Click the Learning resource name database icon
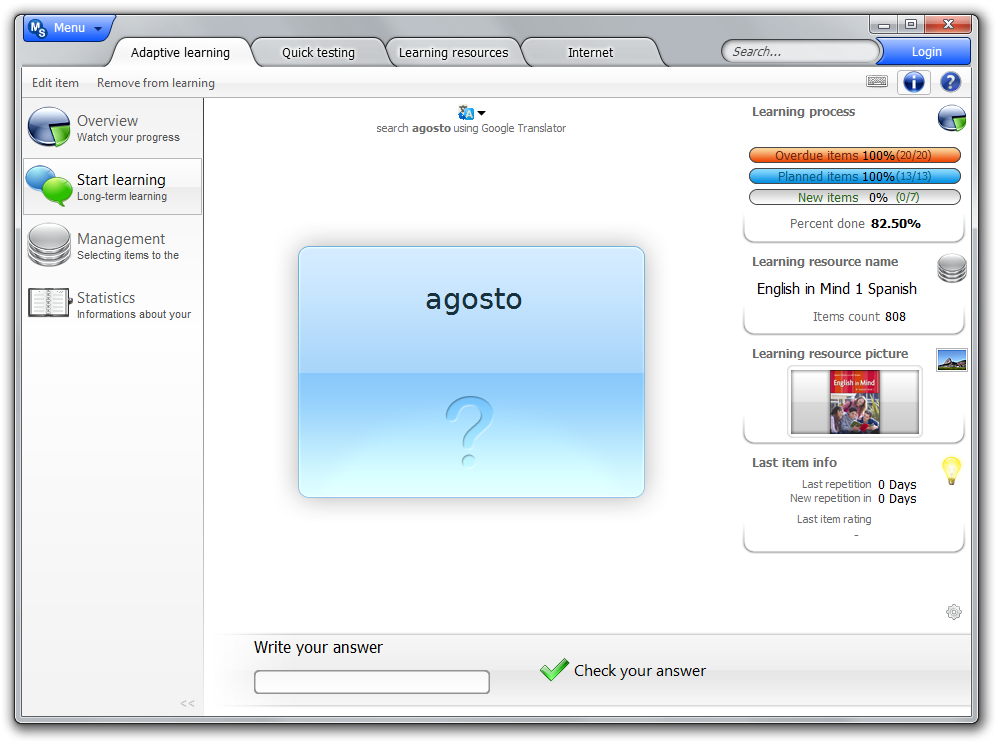The height and width of the screenshot is (742, 997). [951, 268]
